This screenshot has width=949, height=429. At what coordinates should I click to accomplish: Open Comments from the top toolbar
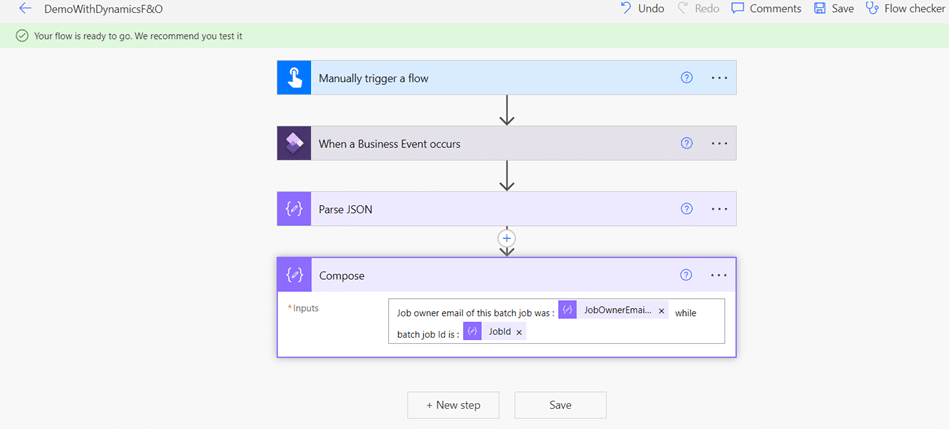[766, 8]
